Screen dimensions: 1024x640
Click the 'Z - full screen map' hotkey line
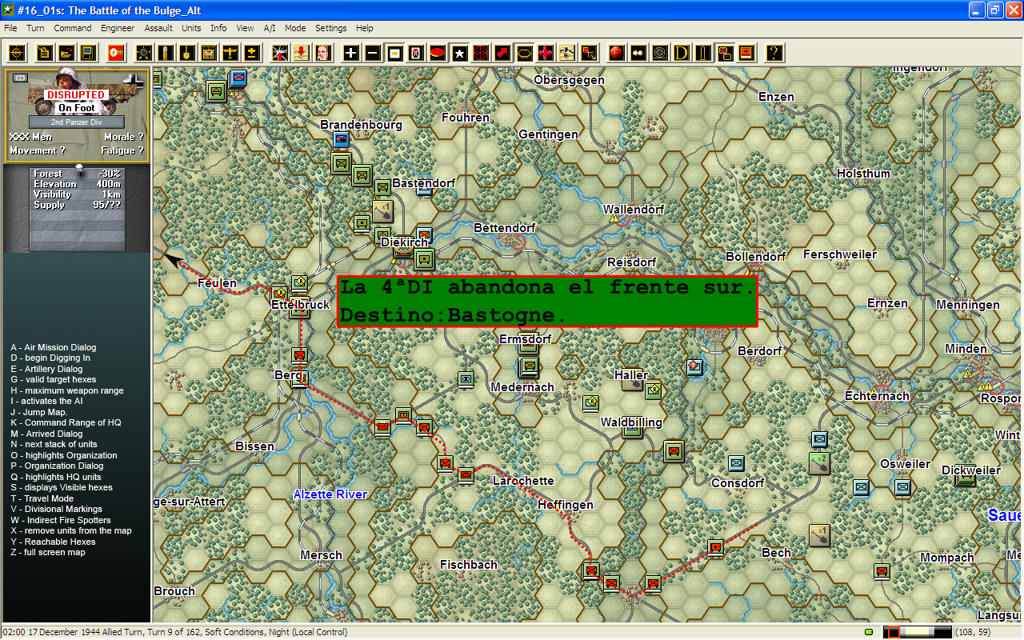(48, 552)
